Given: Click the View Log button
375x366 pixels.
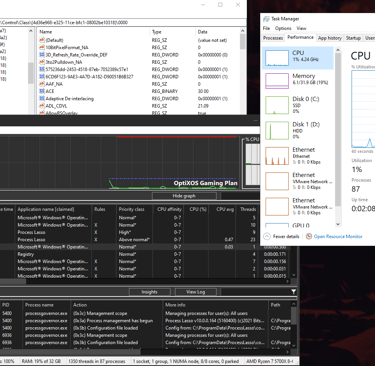Looking at the screenshot, I should pos(196,292).
